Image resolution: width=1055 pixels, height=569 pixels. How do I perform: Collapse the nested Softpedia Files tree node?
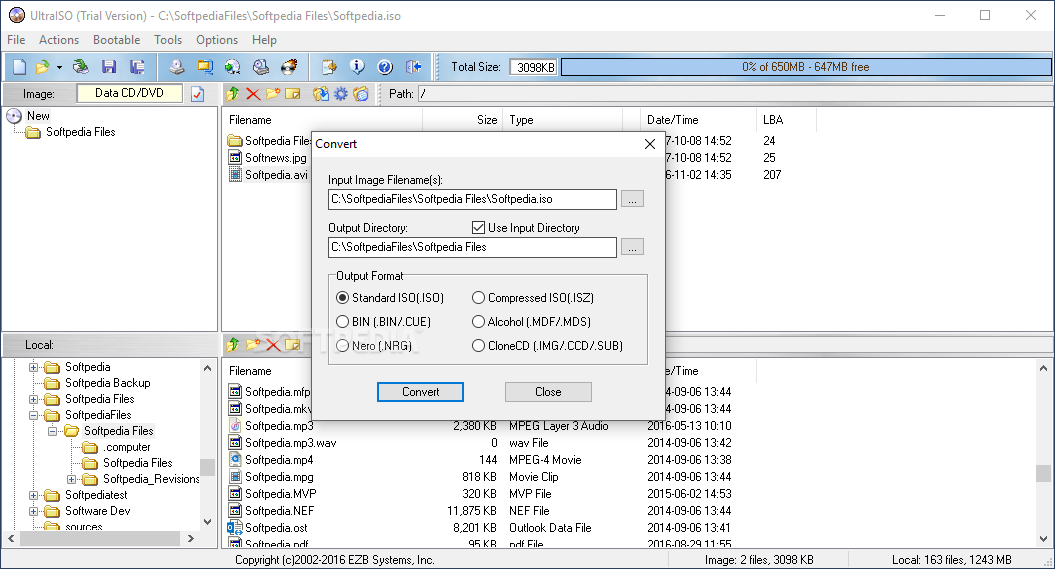(x=52, y=431)
